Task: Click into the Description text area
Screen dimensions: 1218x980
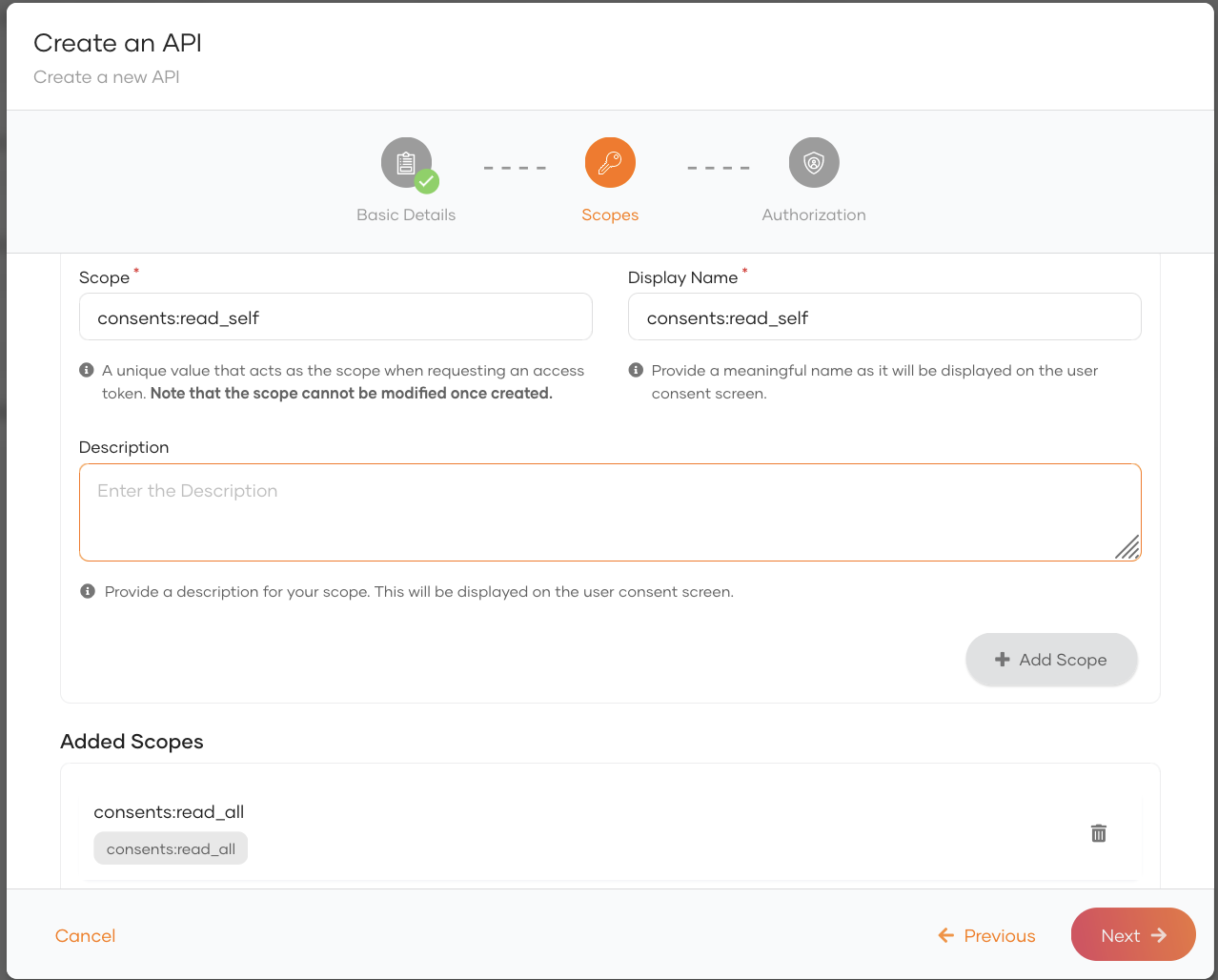Action: 610,513
